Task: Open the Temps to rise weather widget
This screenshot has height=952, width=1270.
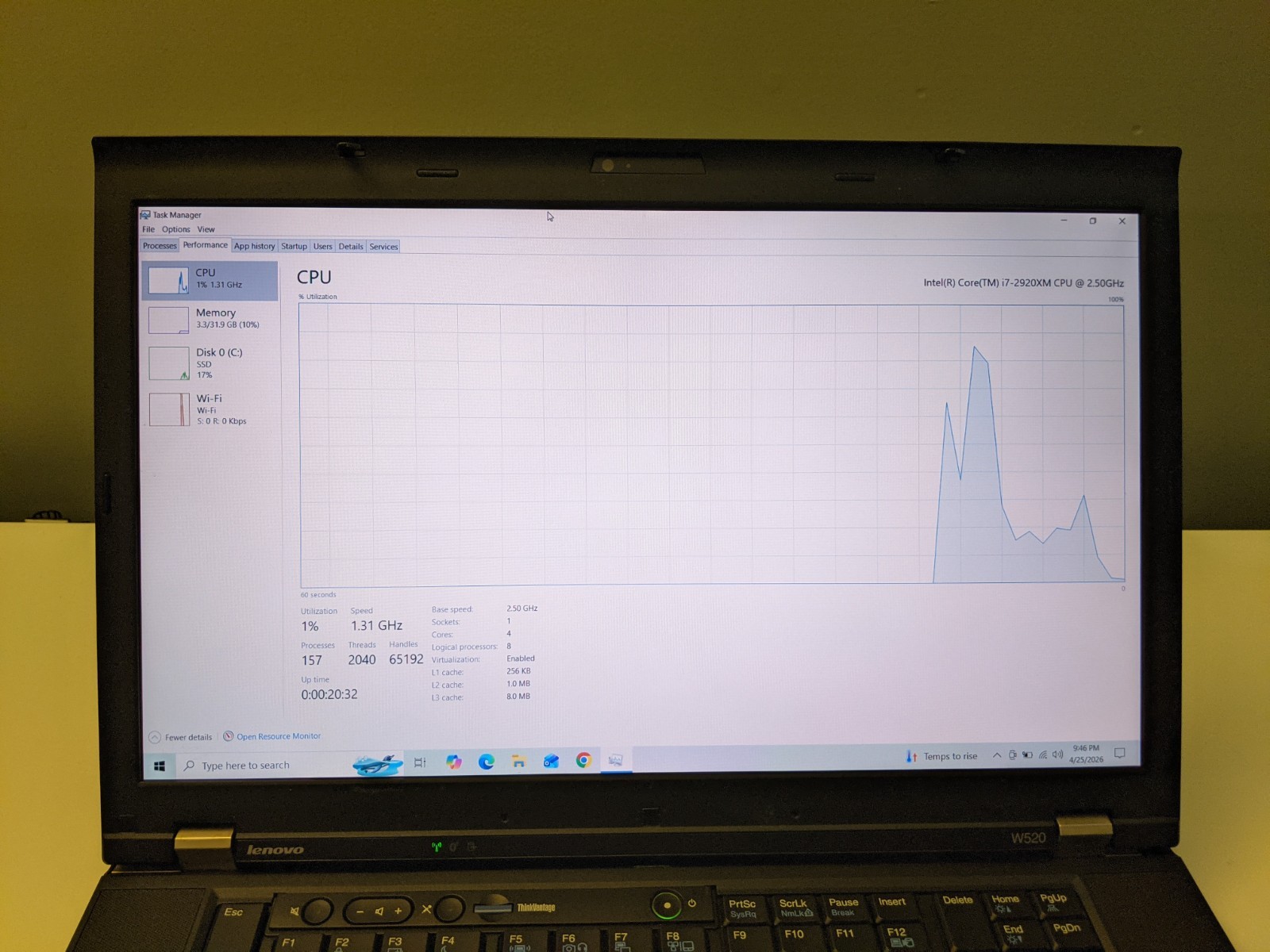Action: click(941, 756)
